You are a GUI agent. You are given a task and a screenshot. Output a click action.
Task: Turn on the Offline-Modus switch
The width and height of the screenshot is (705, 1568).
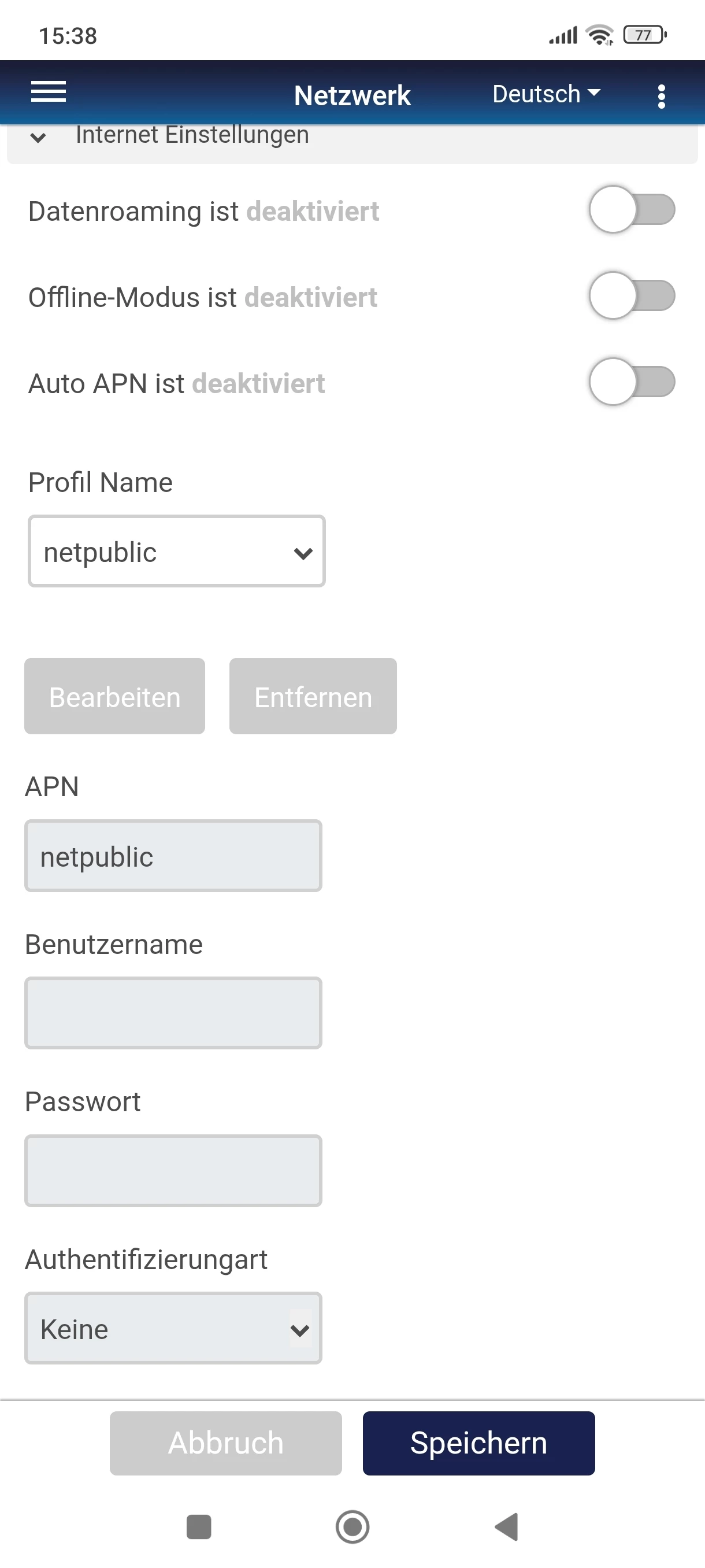[632, 296]
